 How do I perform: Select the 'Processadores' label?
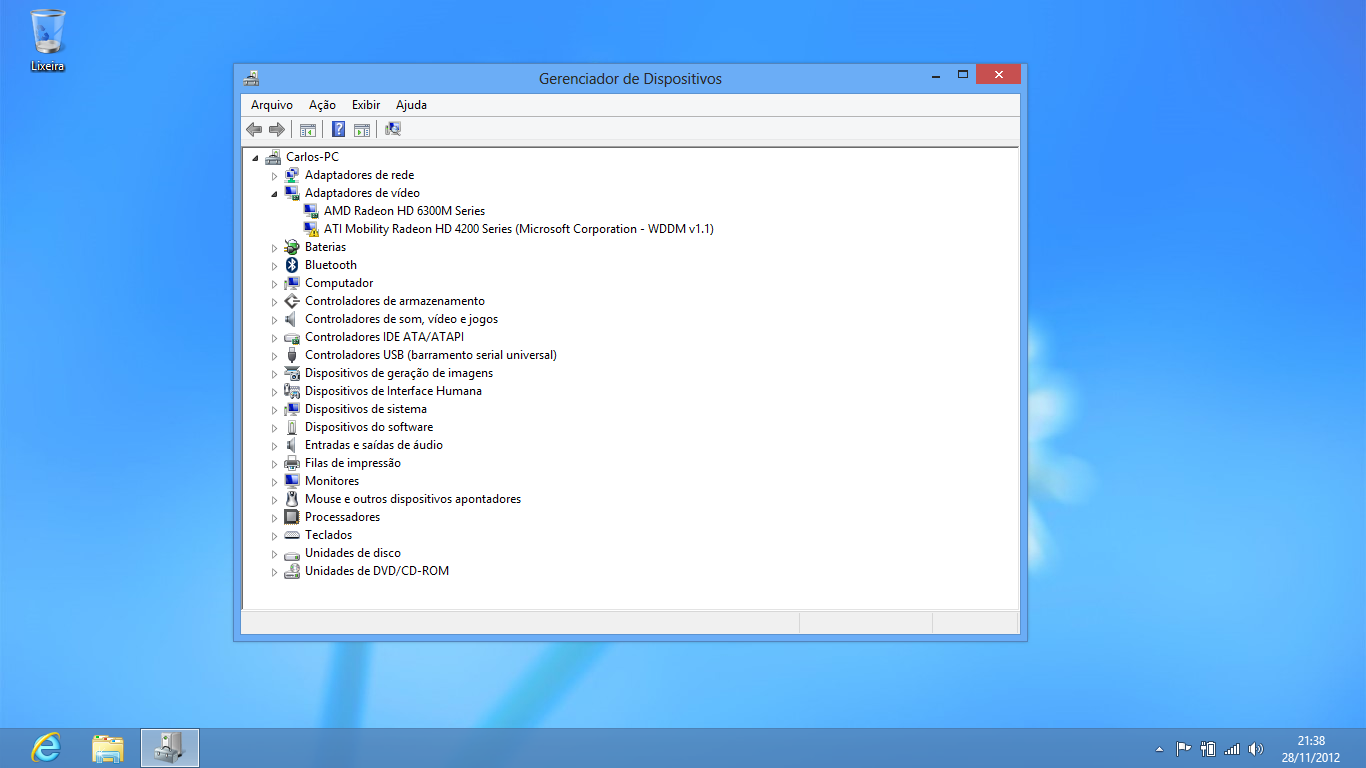tap(342, 517)
